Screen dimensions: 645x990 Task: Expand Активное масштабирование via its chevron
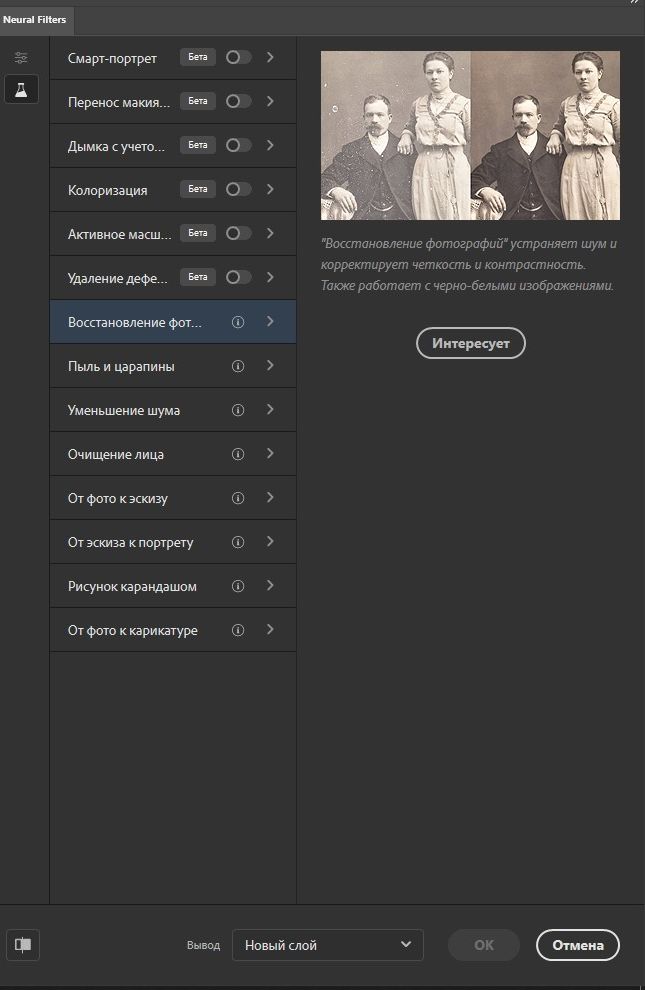270,233
